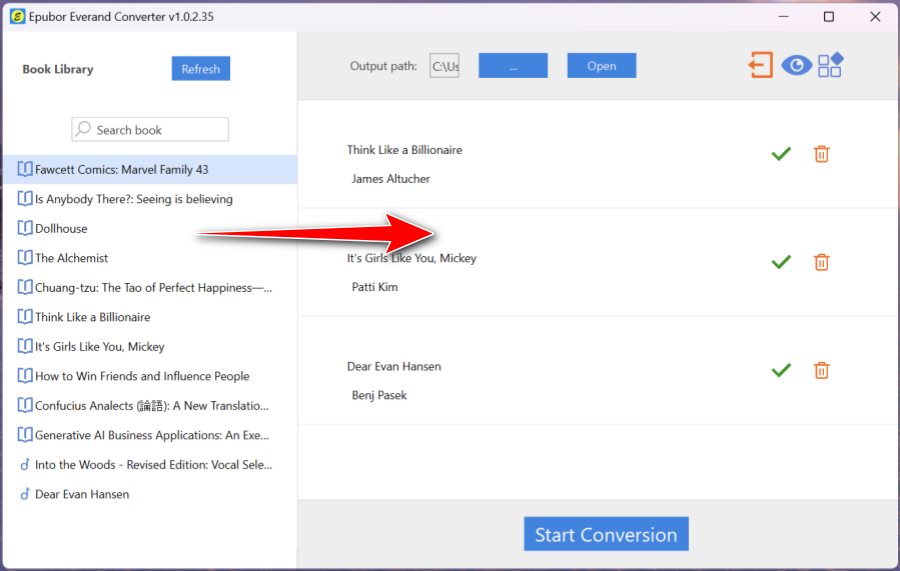Delete Dear Evan Hansen with trash icon

pos(821,371)
